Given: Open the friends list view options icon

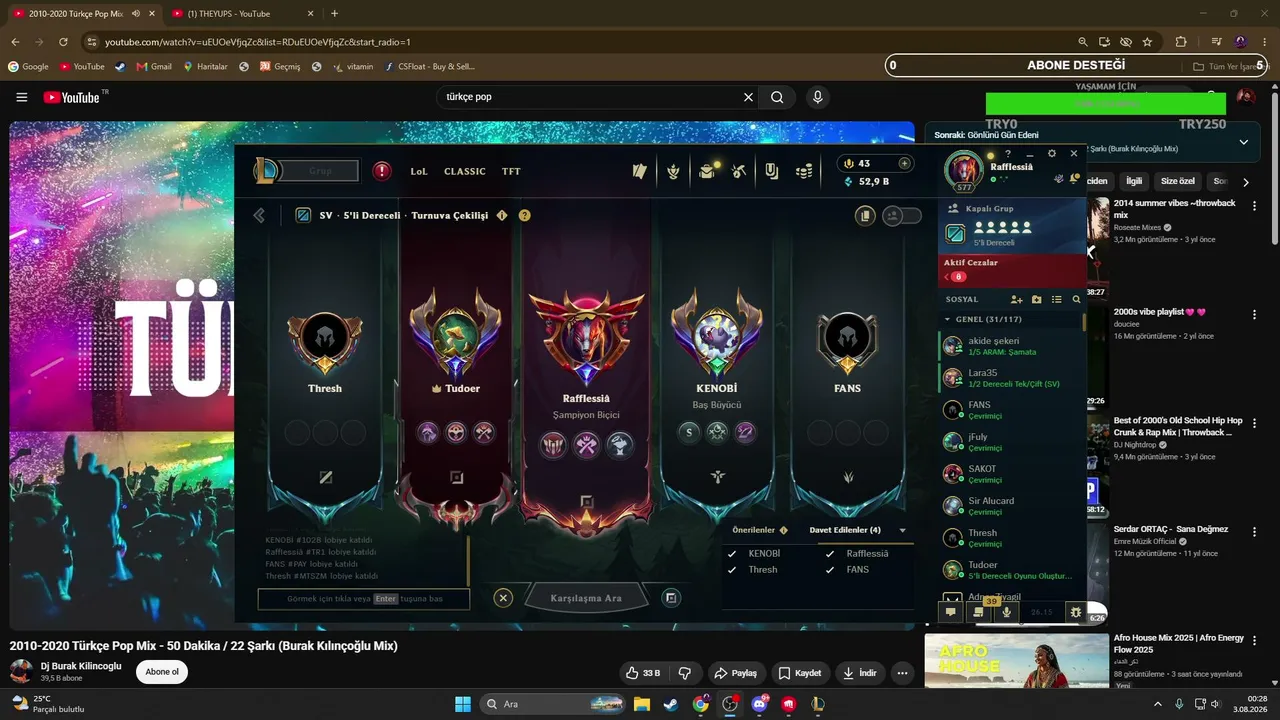Looking at the screenshot, I should pyautogui.click(x=1056, y=299).
